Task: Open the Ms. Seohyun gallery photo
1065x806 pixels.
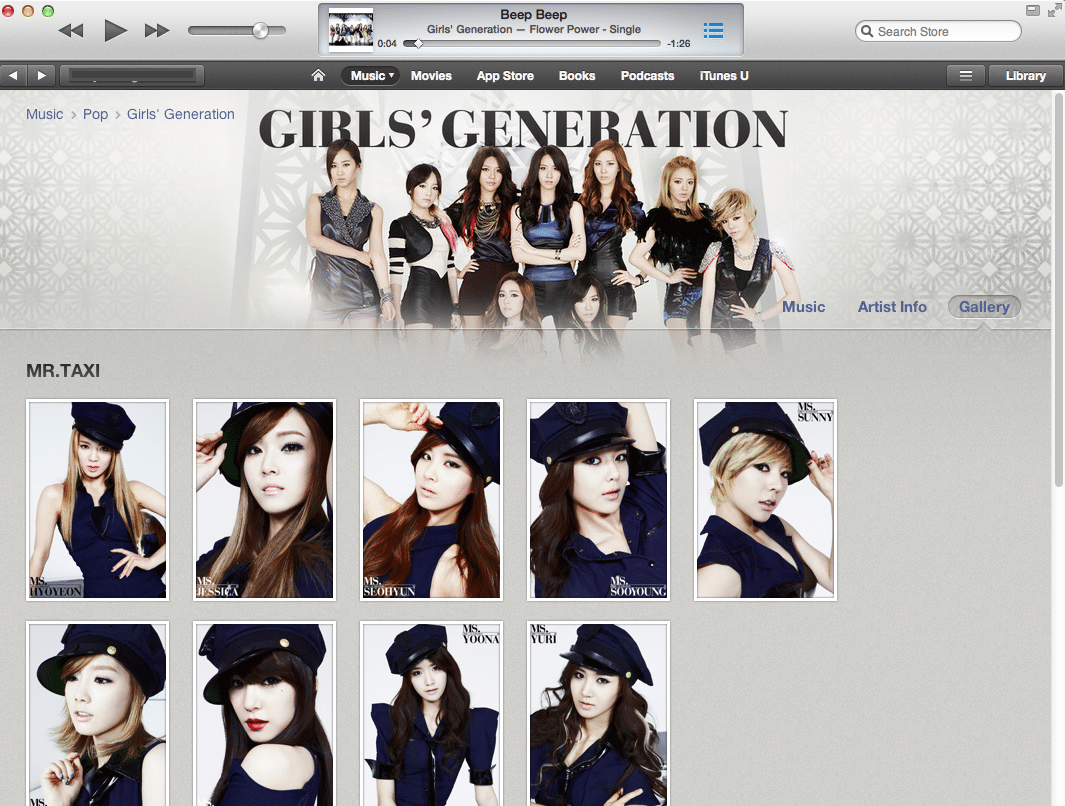Action: (x=431, y=500)
